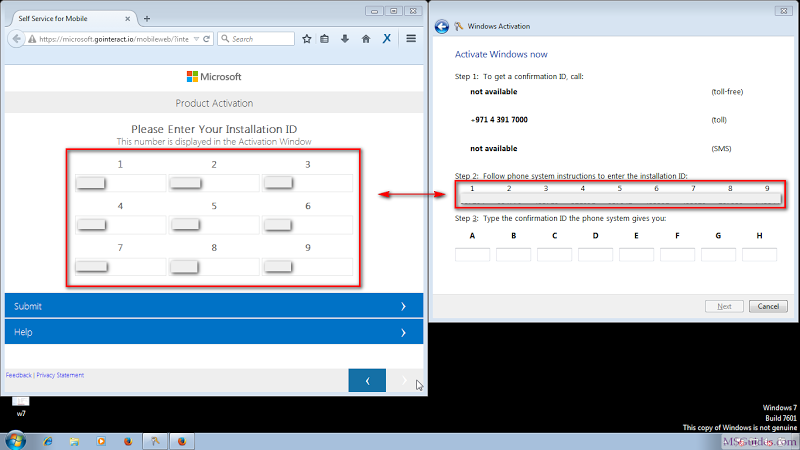Click installation ID field 6 on webpage

click(x=307, y=224)
